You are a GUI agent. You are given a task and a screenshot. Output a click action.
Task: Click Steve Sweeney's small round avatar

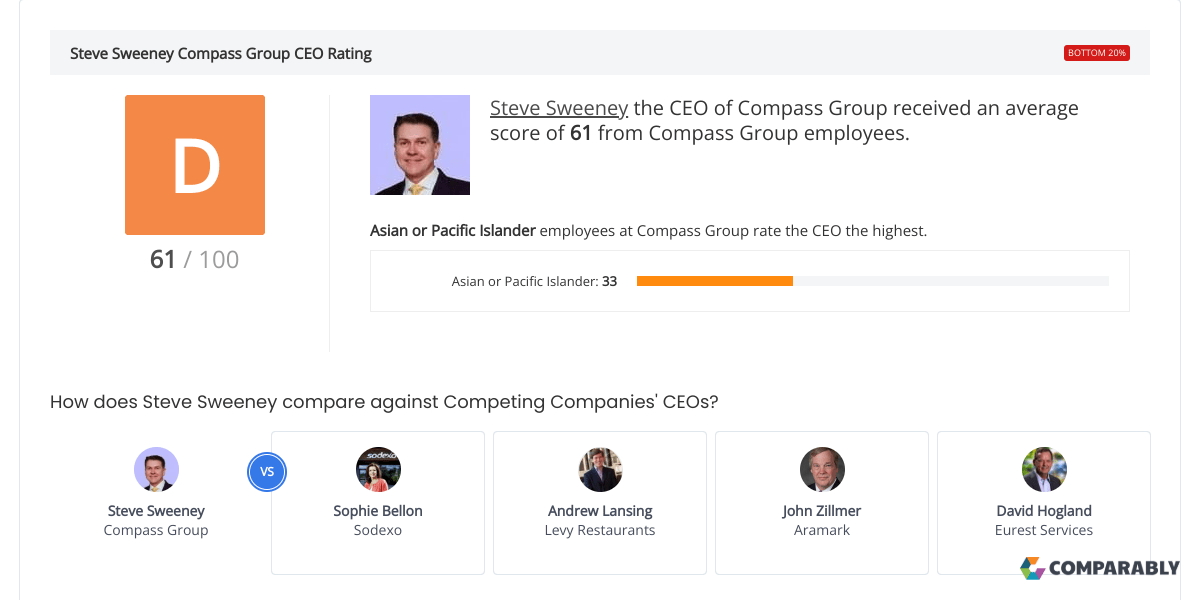tap(156, 469)
